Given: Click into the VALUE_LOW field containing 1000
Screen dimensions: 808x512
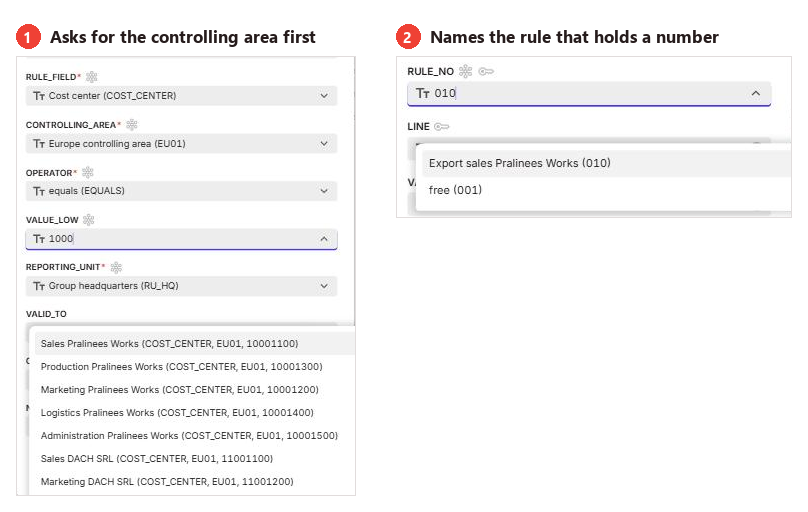Looking at the screenshot, I should 181,239.
